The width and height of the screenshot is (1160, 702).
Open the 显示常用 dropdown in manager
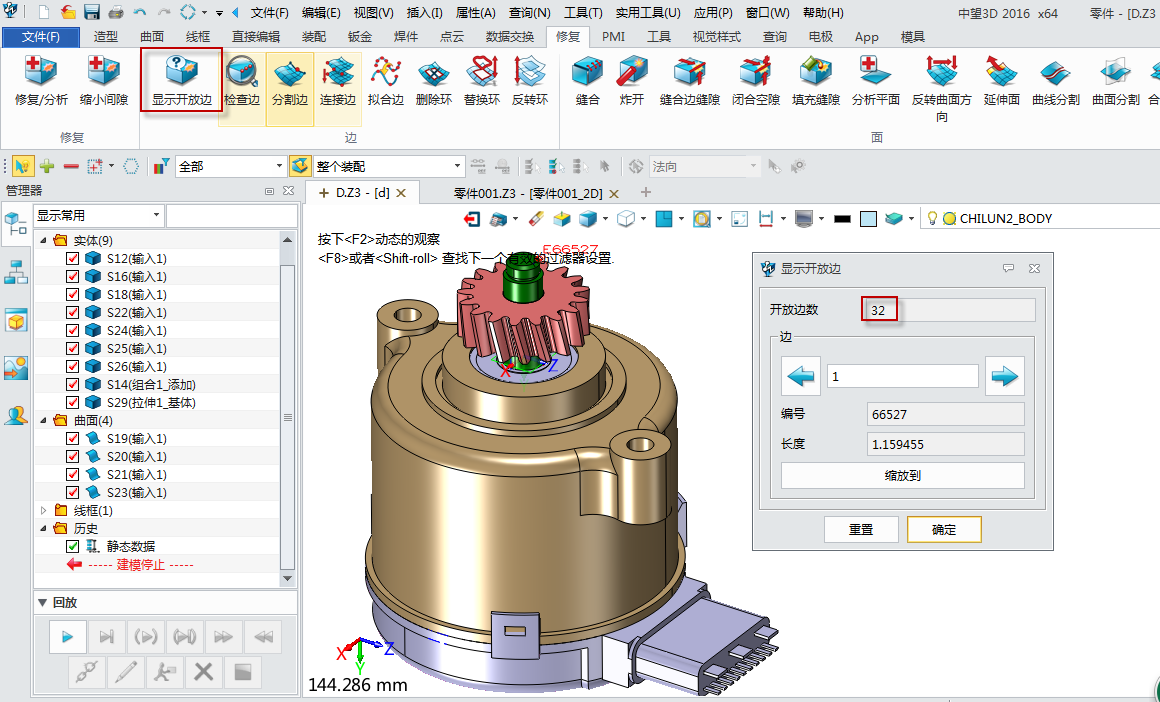[98, 216]
